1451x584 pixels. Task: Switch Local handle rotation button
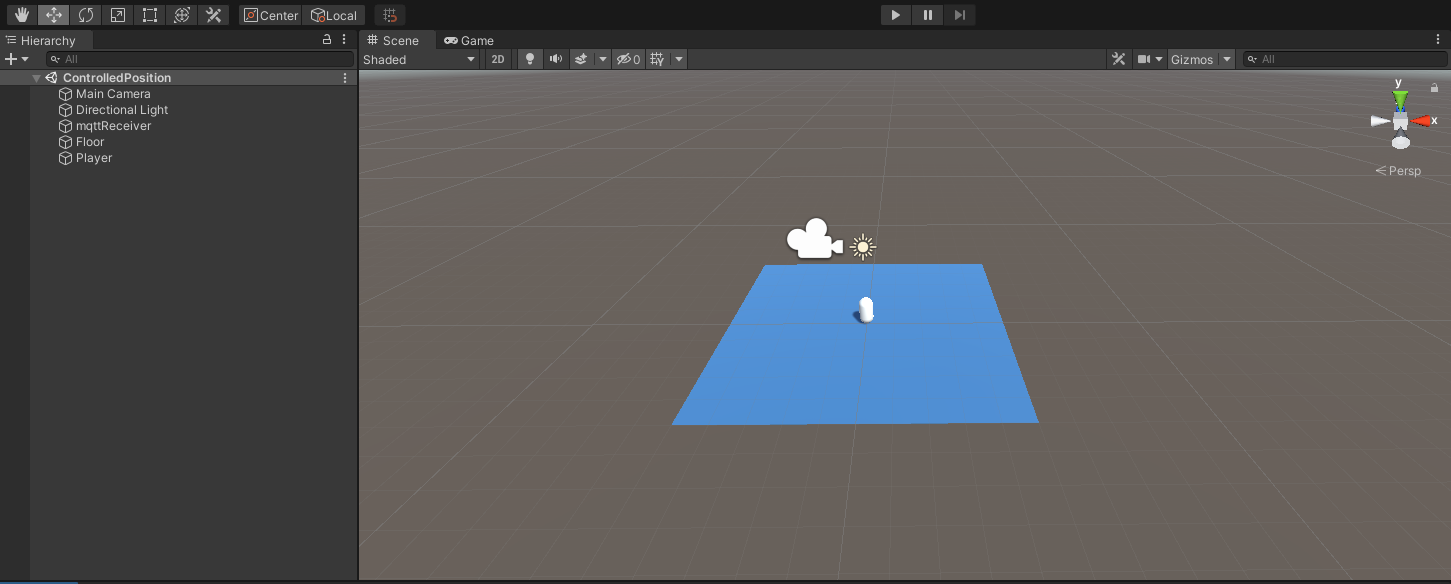(333, 15)
